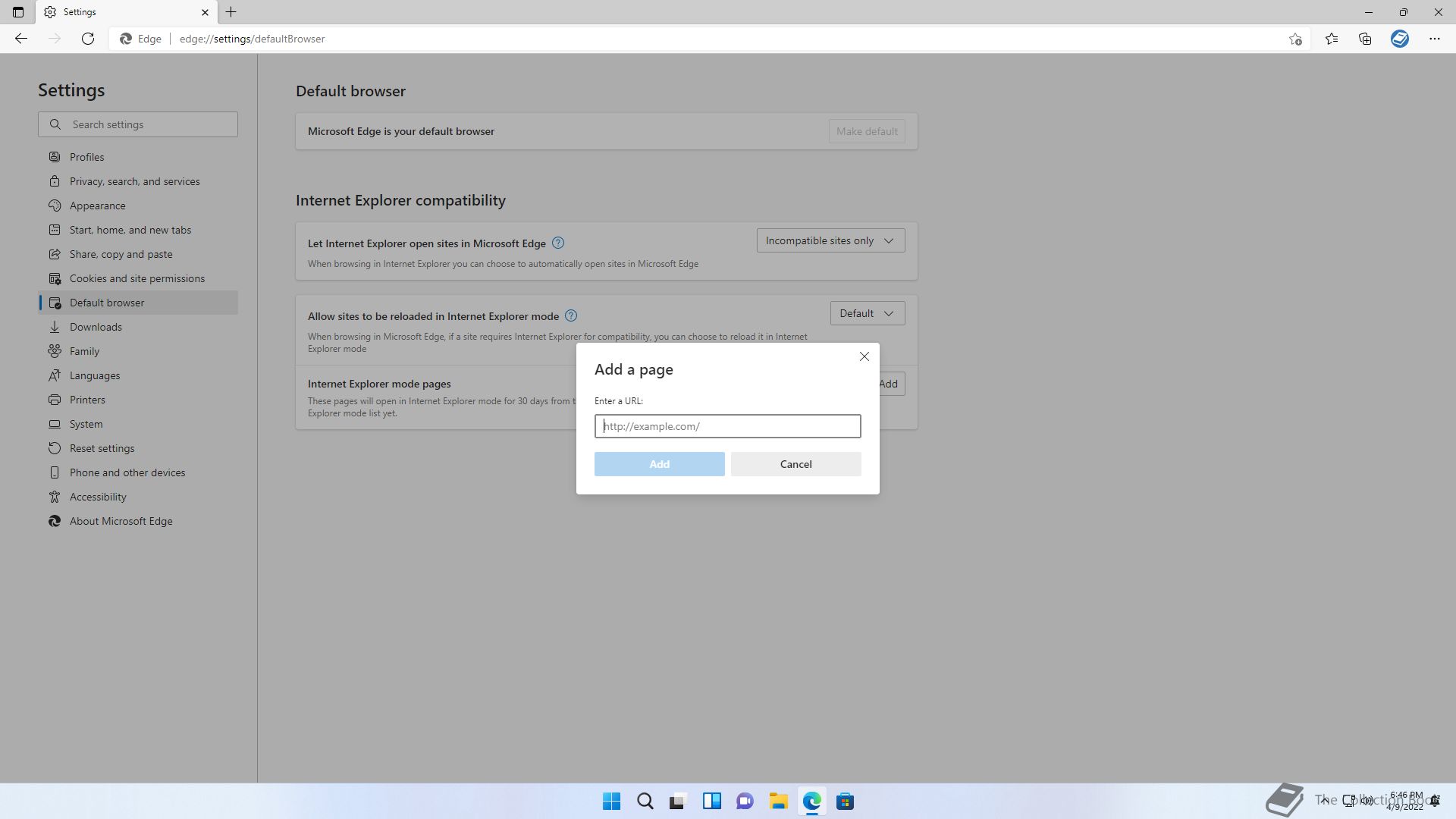The height and width of the screenshot is (819, 1456).
Task: Click Phone and other devices icon
Action: (55, 472)
